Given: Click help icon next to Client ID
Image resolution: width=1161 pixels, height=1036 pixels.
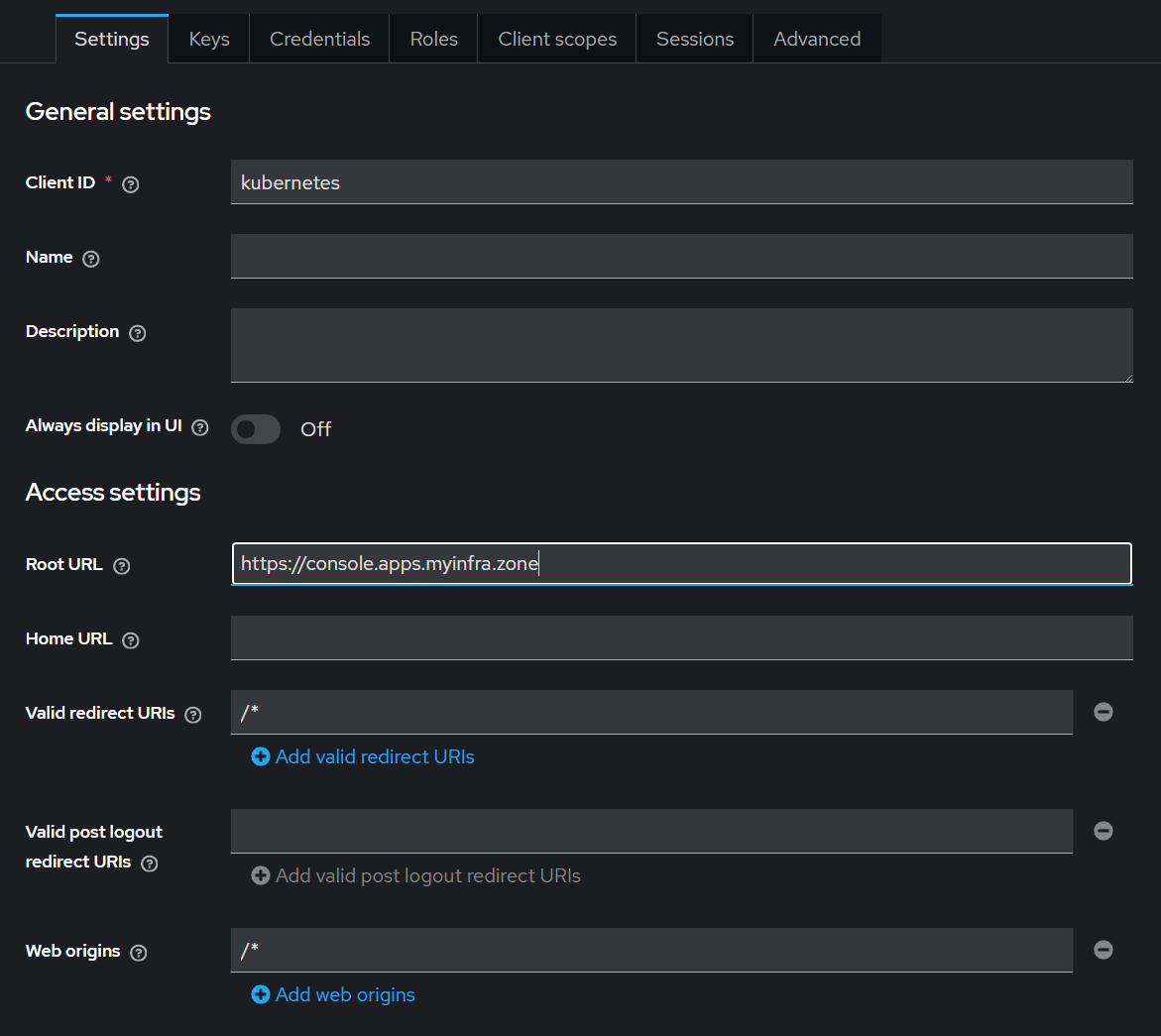Looking at the screenshot, I should (130, 184).
